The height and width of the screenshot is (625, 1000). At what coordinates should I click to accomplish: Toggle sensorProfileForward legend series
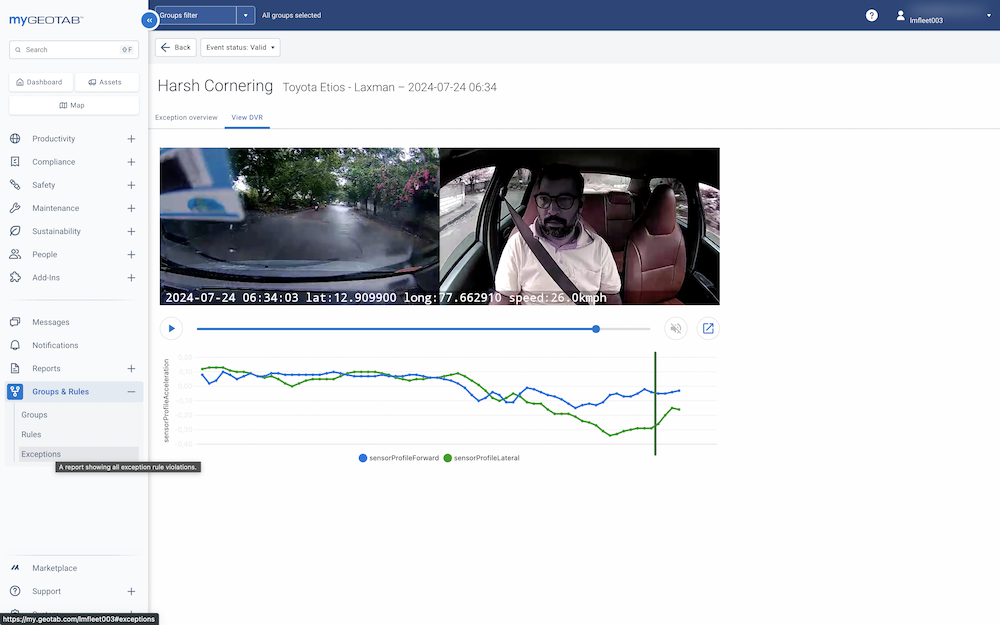(x=399, y=458)
